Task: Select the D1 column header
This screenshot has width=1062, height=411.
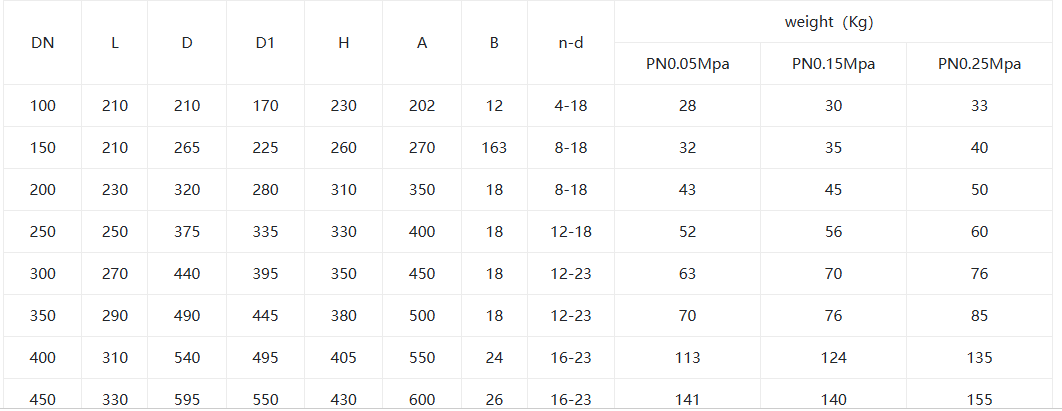Action: [x=265, y=43]
